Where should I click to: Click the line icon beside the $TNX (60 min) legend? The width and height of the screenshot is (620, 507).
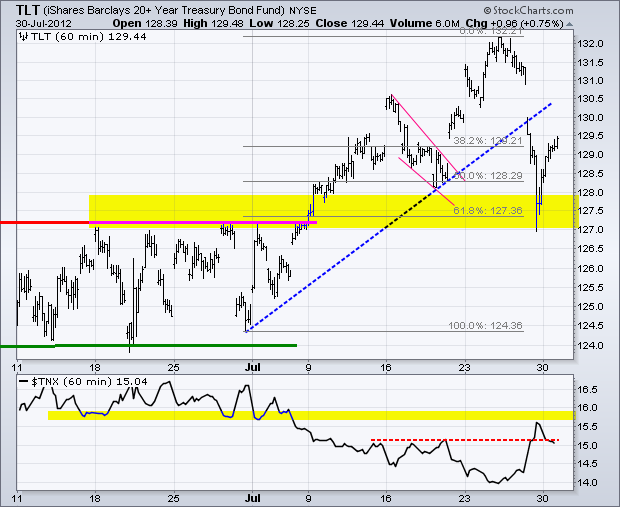click(x=24, y=381)
